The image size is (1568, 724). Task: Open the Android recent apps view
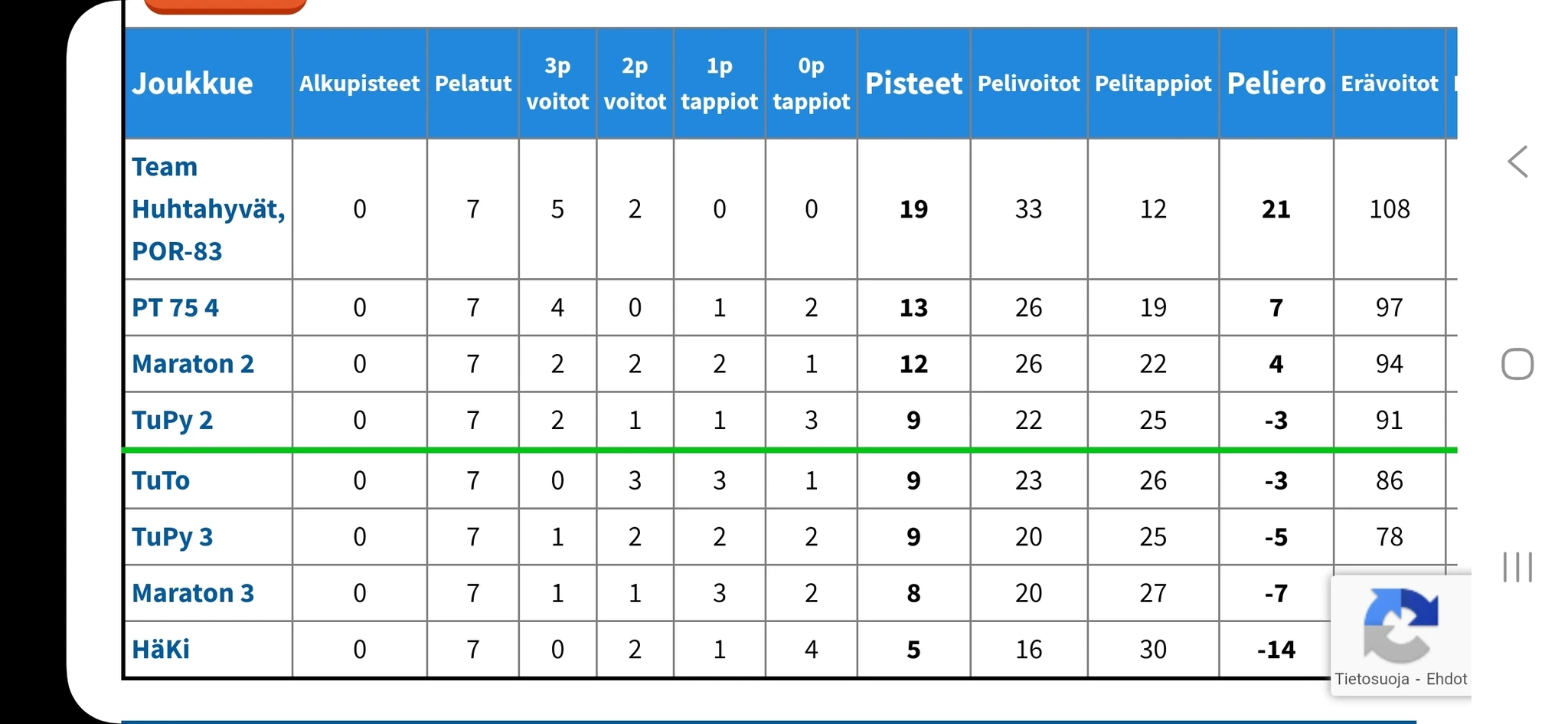click(x=1517, y=567)
